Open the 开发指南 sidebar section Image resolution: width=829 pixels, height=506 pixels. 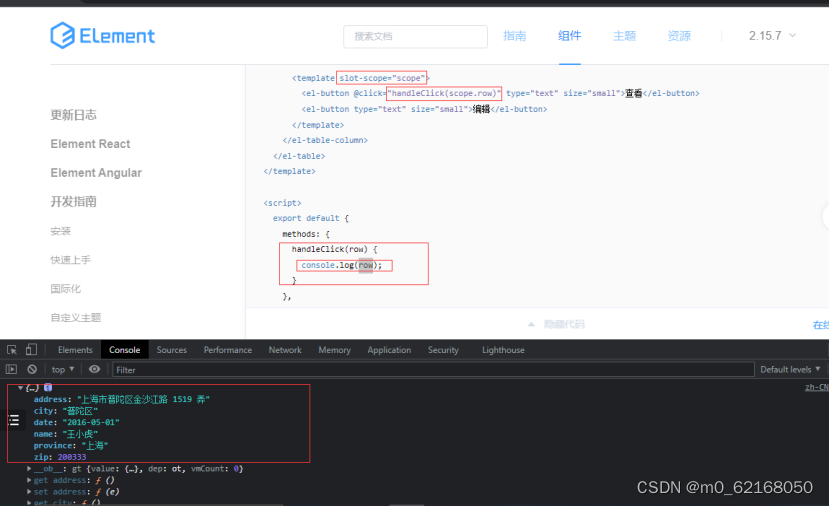pos(73,201)
